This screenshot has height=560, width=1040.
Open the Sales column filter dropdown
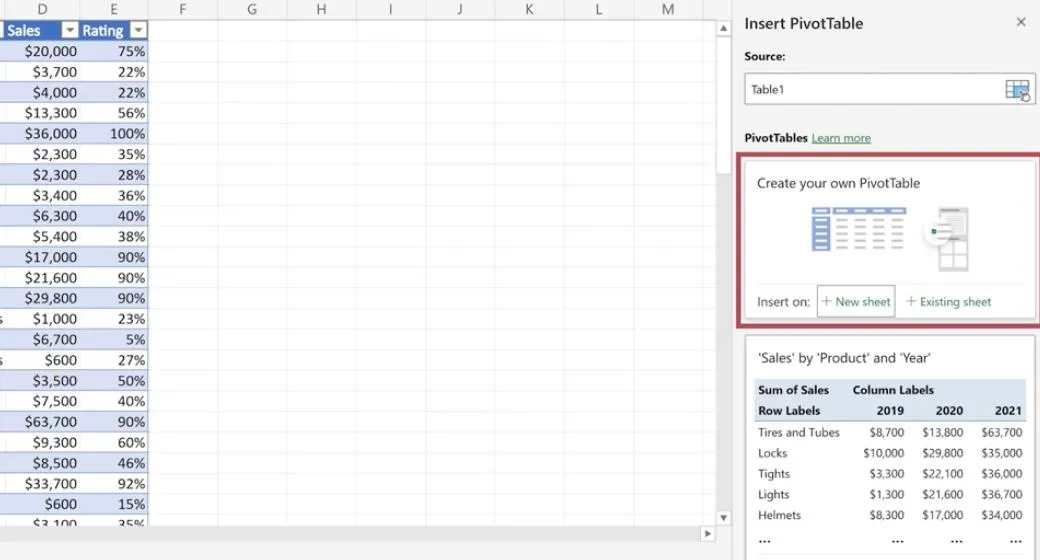pos(70,31)
